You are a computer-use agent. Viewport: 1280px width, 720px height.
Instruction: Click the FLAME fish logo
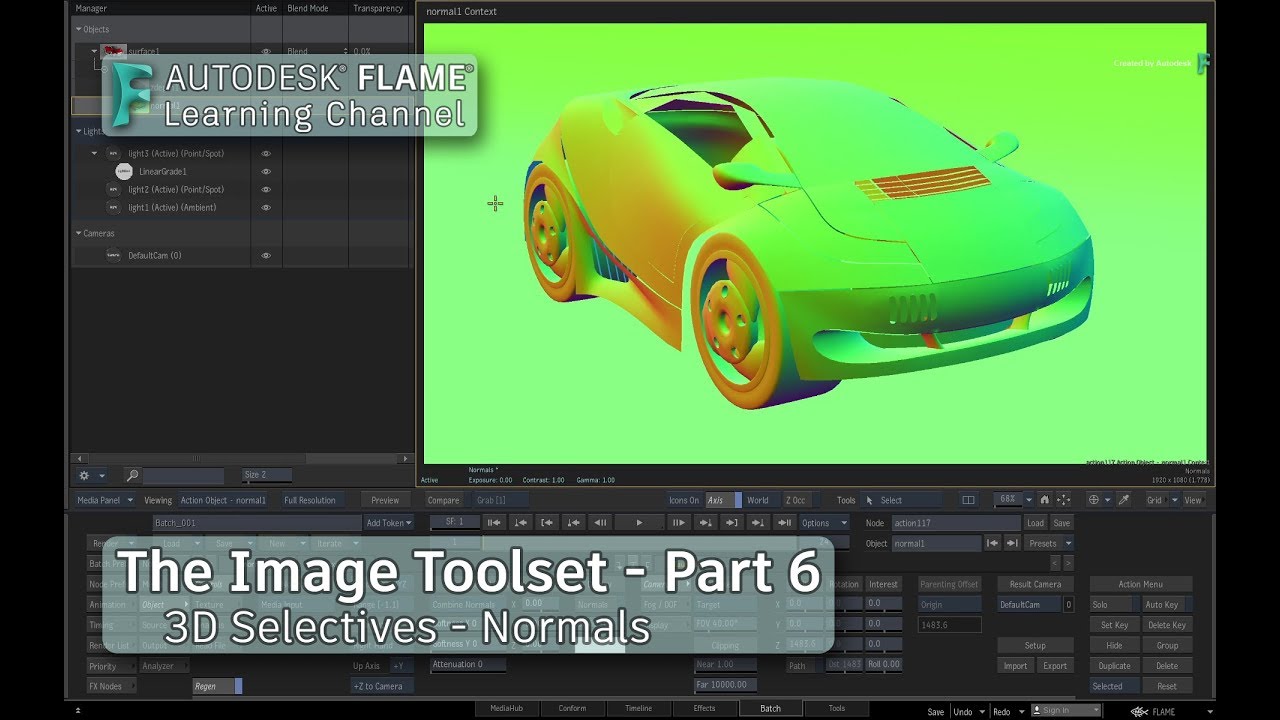(1139, 711)
